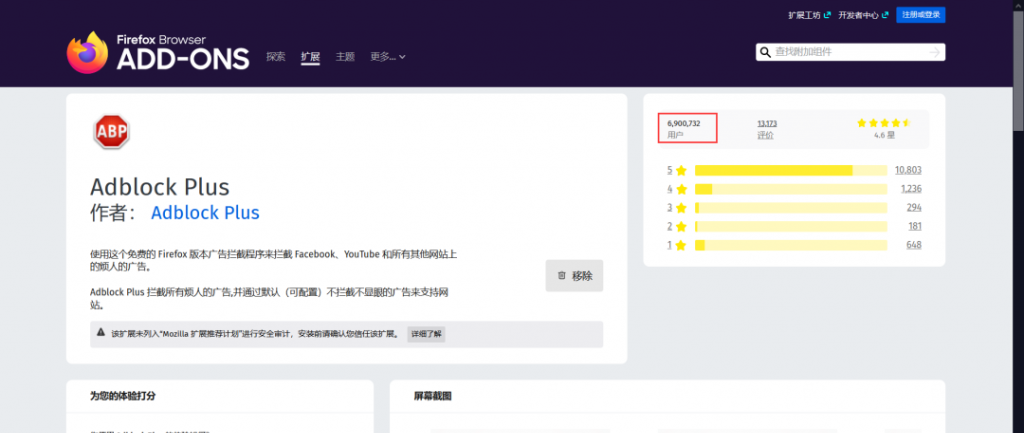Open the Adblock Plus author link

click(x=205, y=213)
